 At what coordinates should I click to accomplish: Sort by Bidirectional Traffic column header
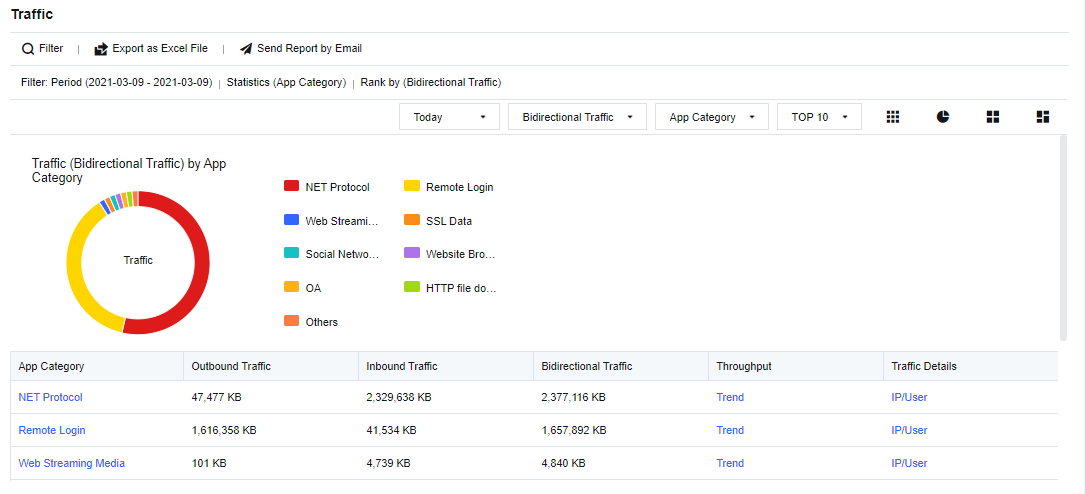pos(587,366)
